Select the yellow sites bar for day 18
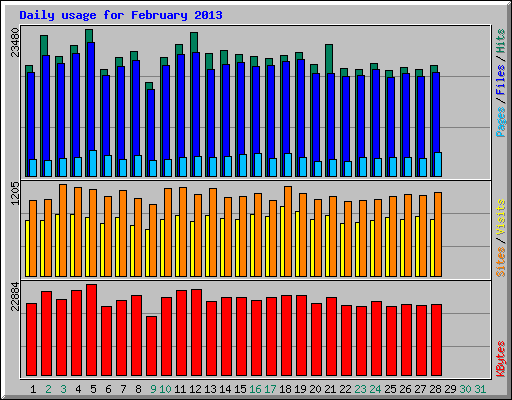The height and width of the screenshot is (400, 512). (x=282, y=242)
